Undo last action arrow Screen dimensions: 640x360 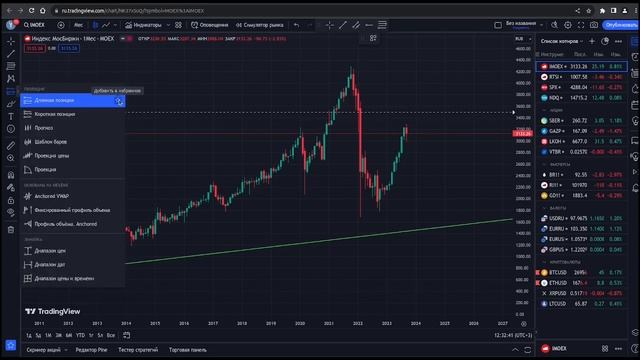click(x=296, y=25)
